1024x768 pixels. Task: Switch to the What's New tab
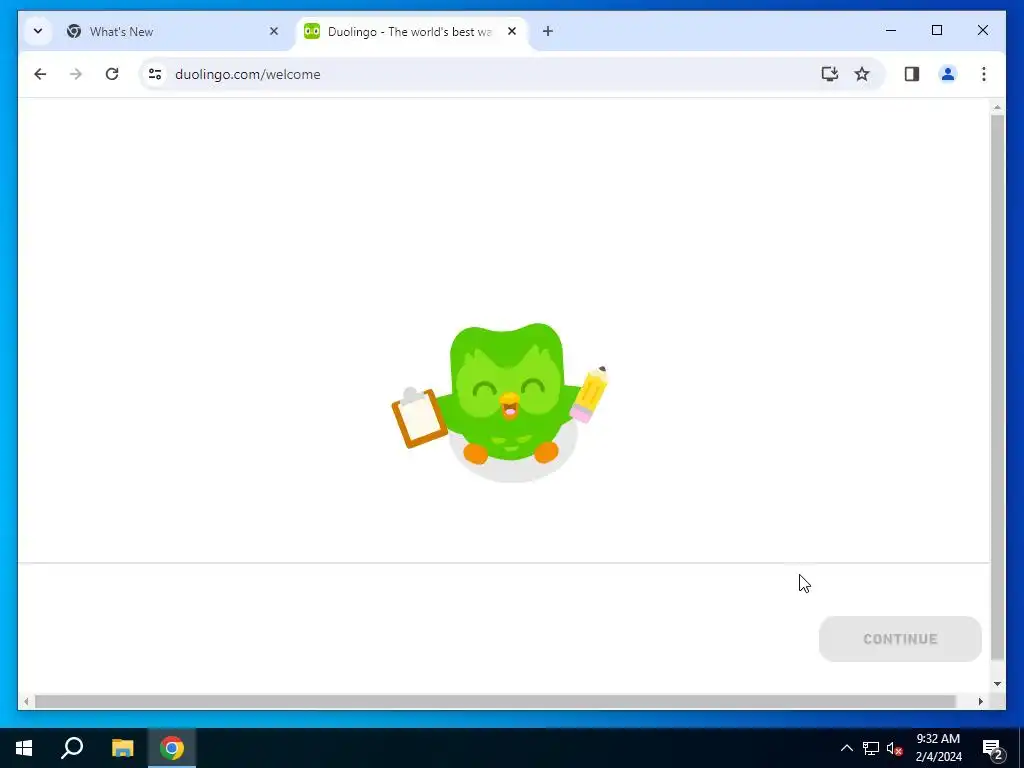pyautogui.click(x=174, y=31)
